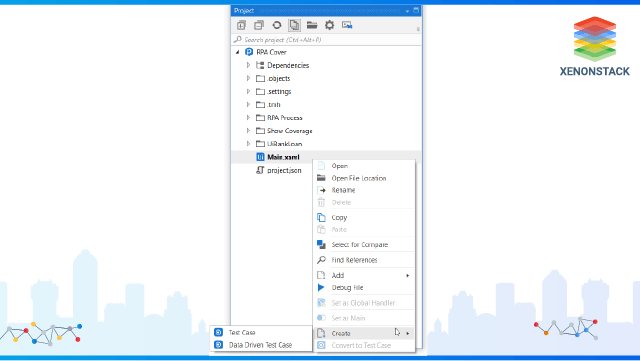
Task: Expand the RPA Process folder
Action: click(248, 118)
